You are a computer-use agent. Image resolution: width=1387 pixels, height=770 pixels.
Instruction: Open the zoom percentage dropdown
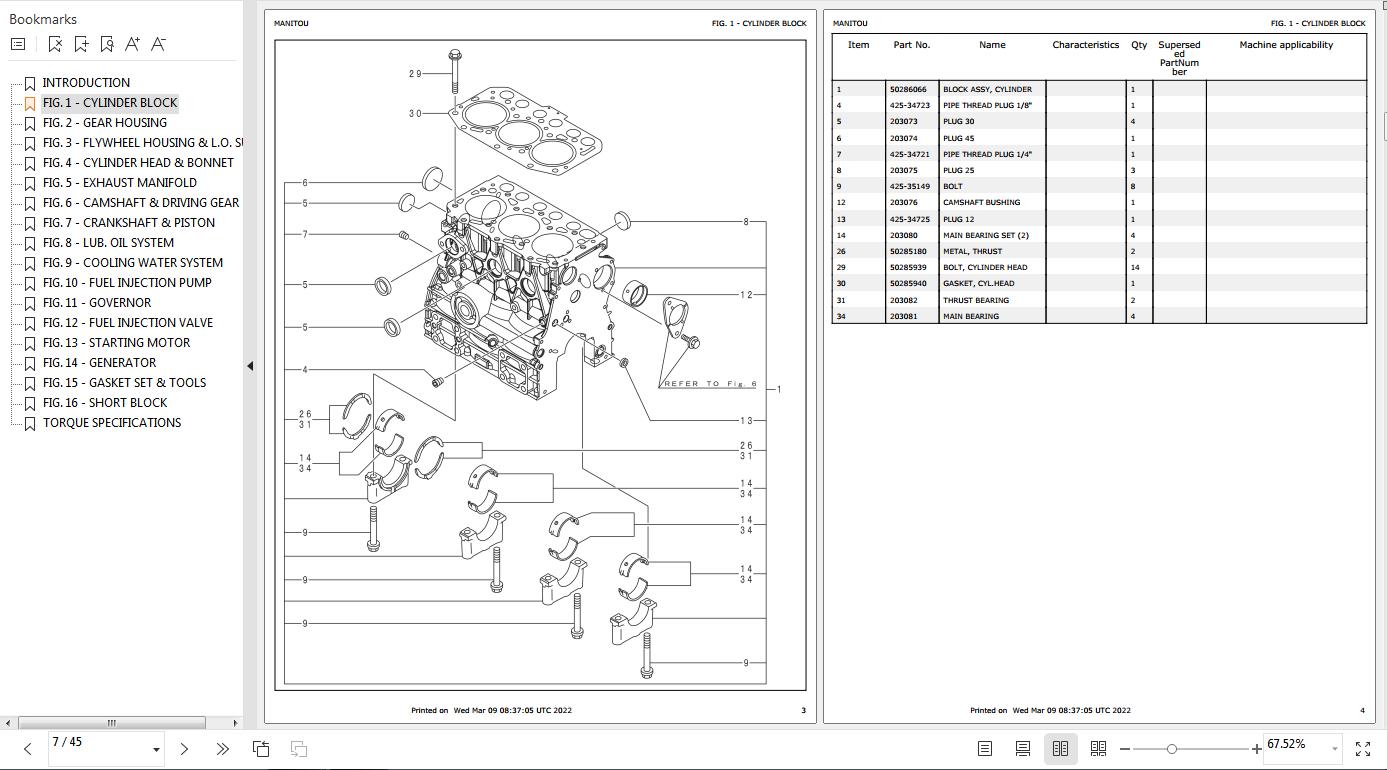(1334, 749)
